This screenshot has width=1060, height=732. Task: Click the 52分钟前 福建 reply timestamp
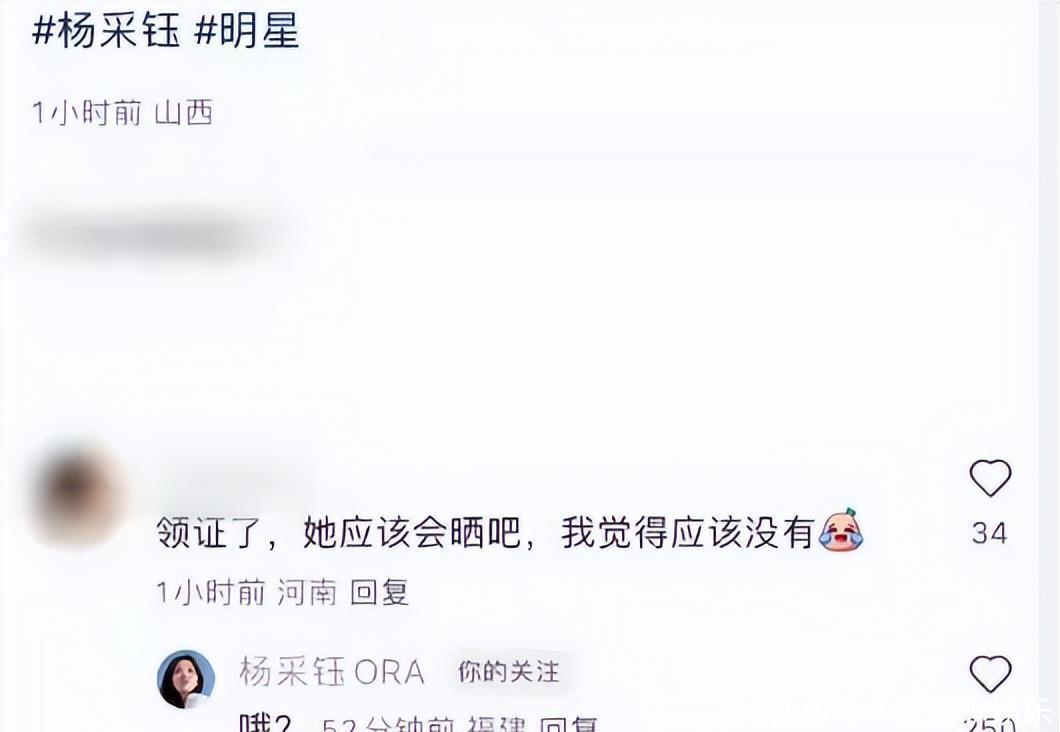tap(424, 724)
